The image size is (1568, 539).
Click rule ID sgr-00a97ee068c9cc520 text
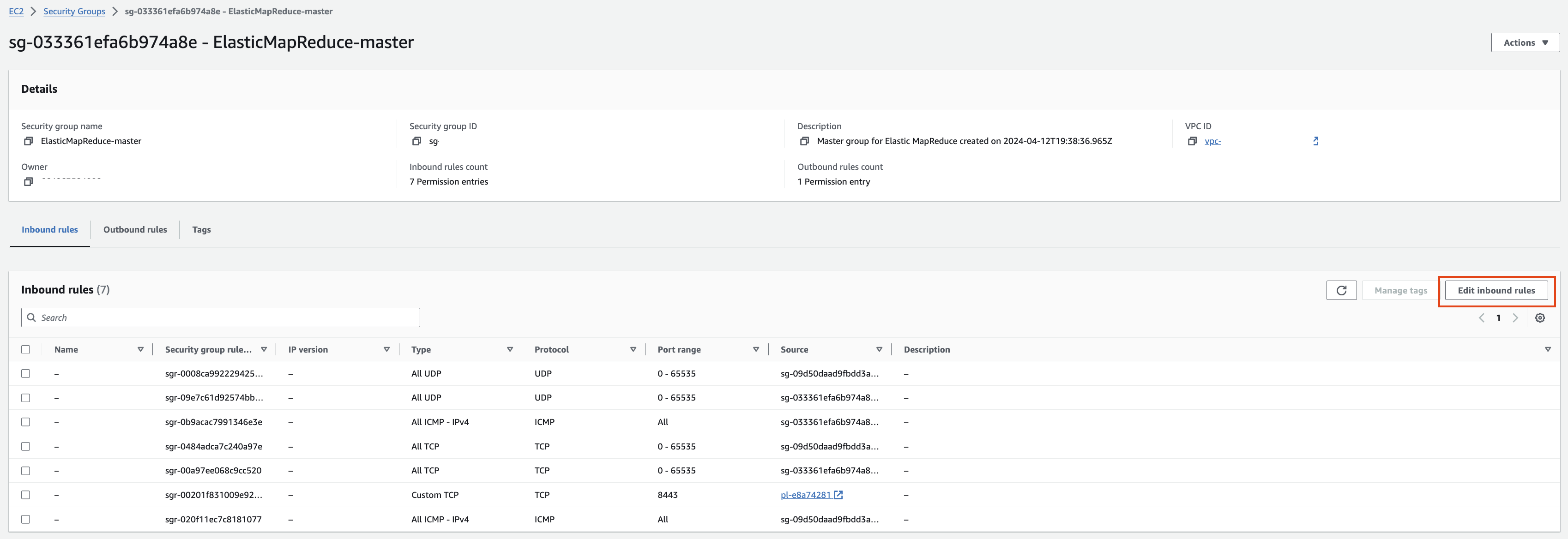[x=213, y=470]
